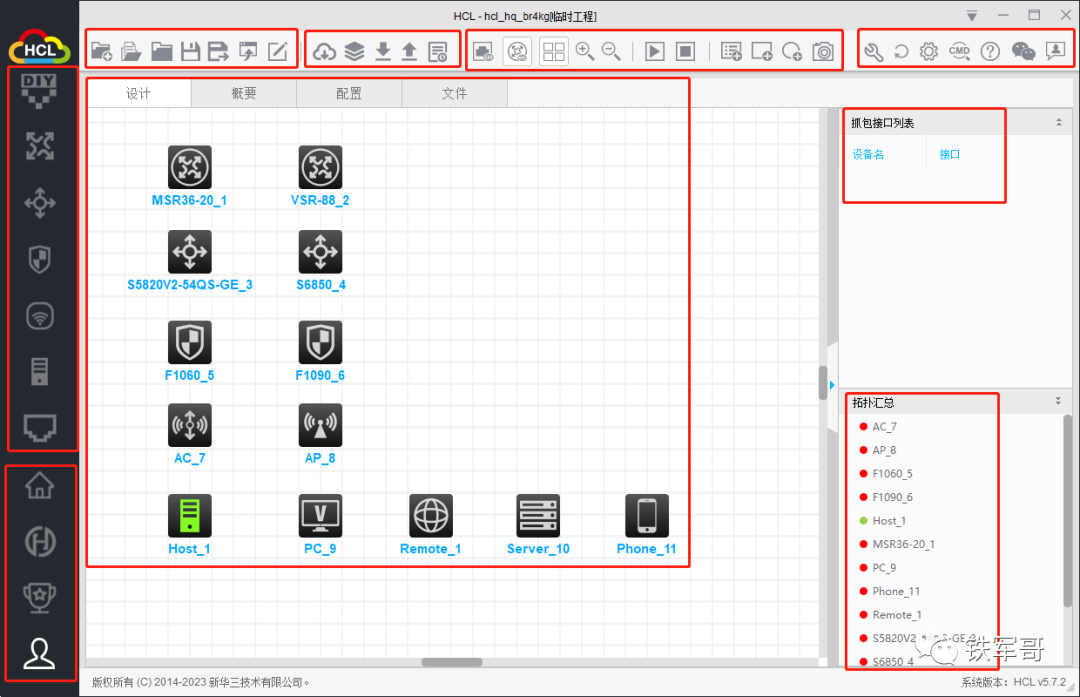Open the CMD command line tool
This screenshot has width=1080, height=697.
[x=959, y=52]
